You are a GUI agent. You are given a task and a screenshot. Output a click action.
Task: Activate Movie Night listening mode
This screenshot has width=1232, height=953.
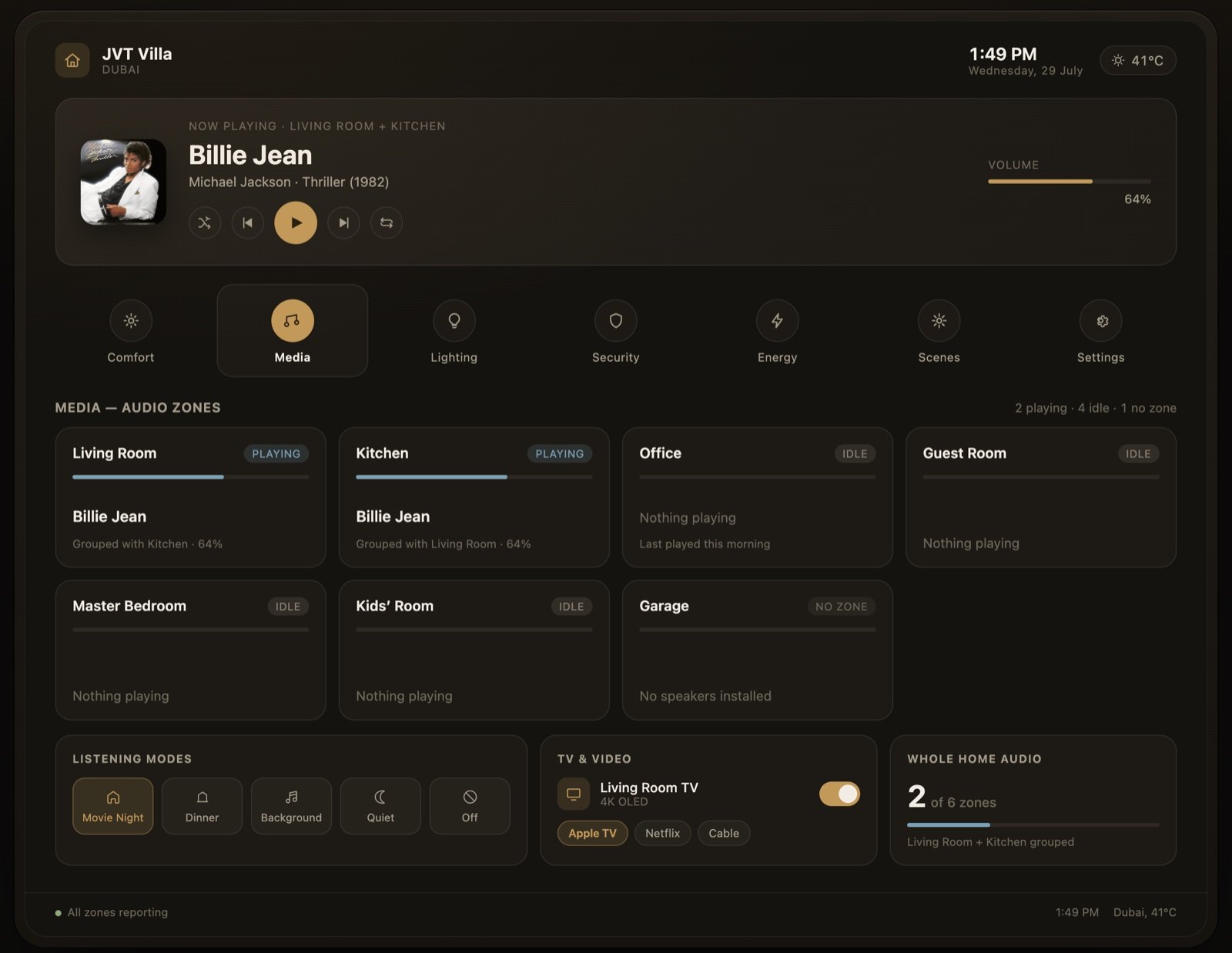click(113, 806)
